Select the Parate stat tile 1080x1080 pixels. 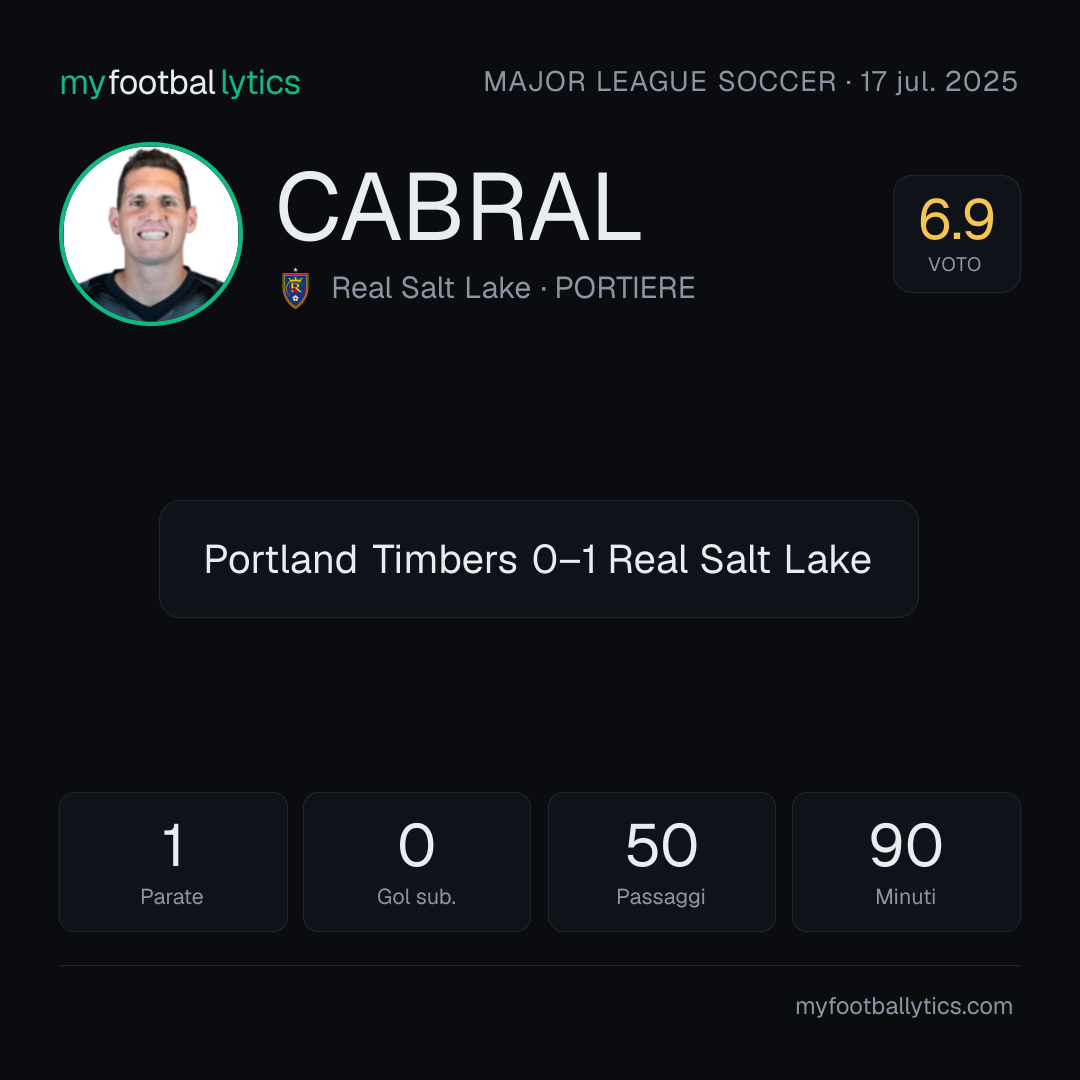[x=173, y=862]
